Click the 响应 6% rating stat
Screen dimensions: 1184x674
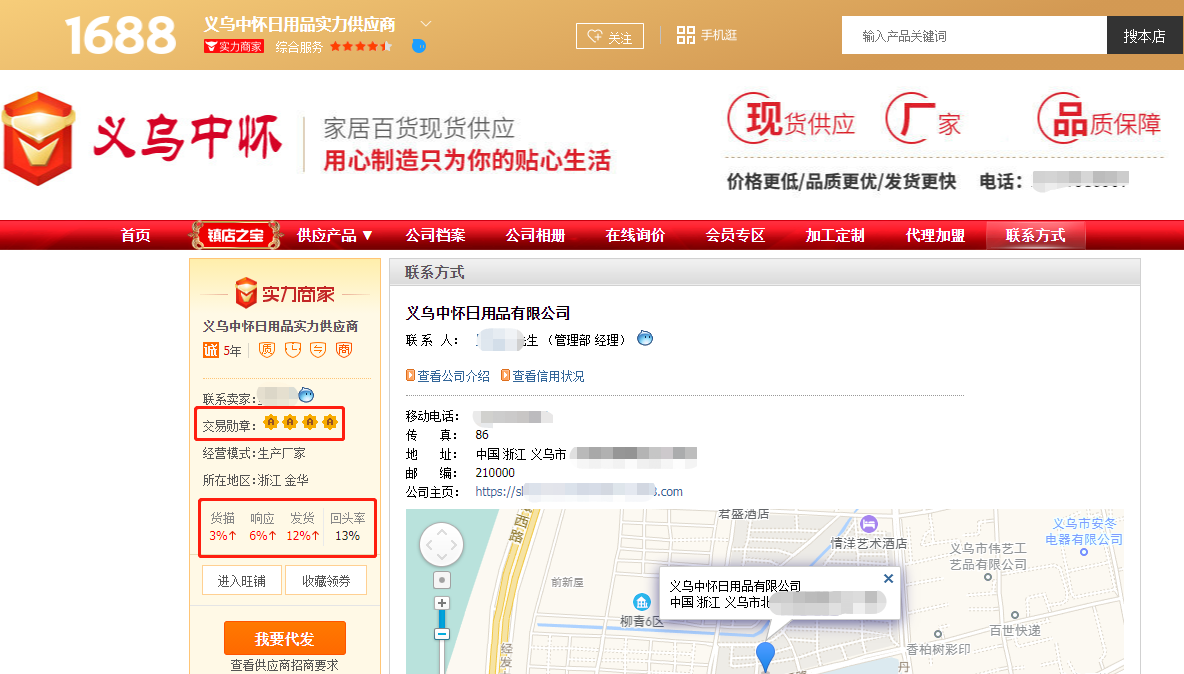point(263,527)
